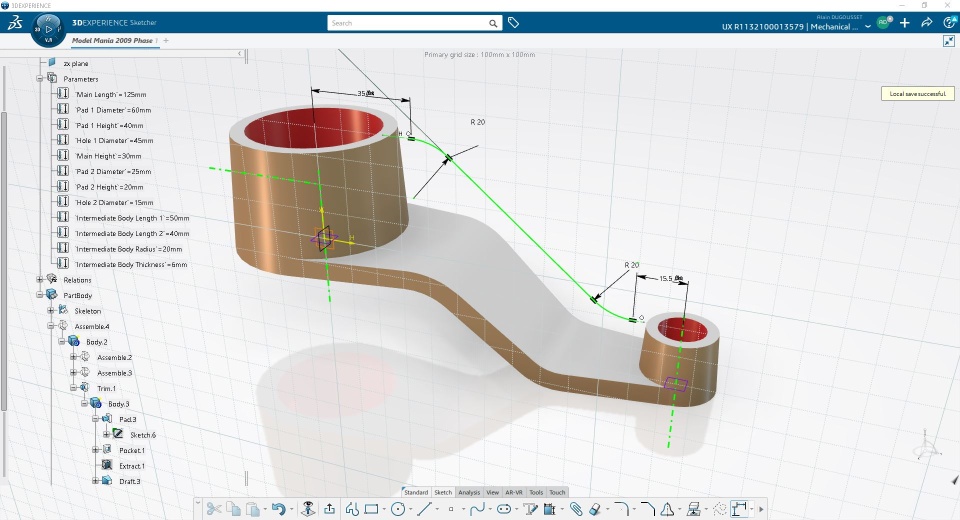Switch to the Tools toolbar tab
This screenshot has height=520, width=960.
(x=536, y=492)
